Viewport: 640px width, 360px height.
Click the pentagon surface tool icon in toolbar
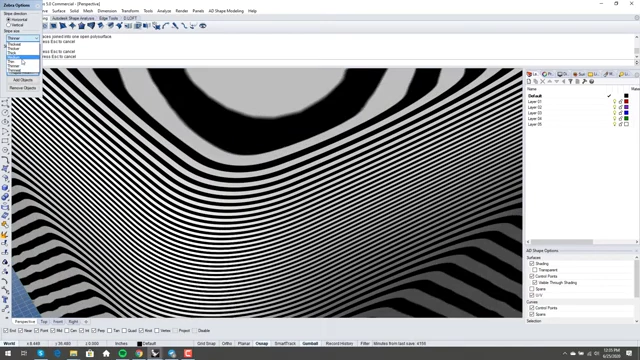82,26
